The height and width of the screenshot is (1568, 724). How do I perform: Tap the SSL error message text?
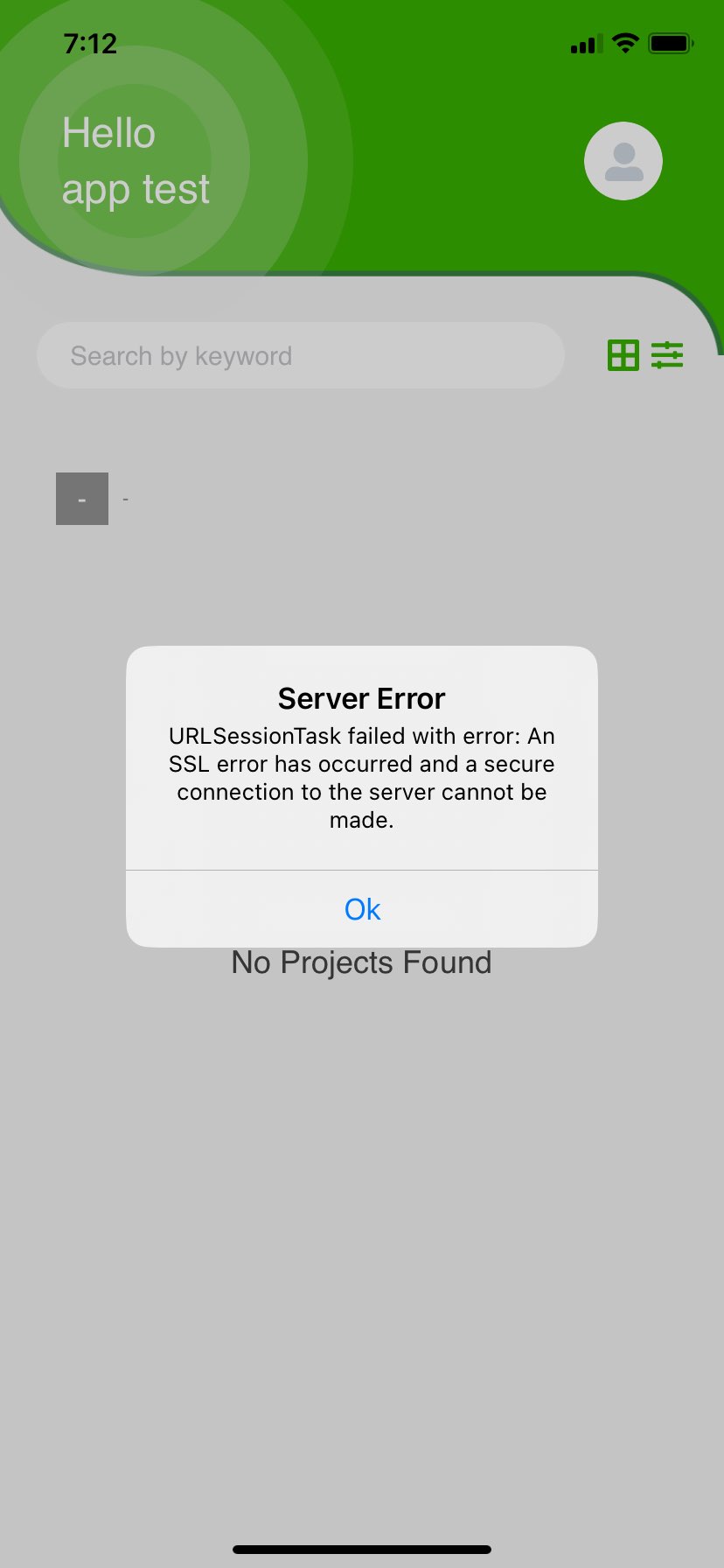[x=362, y=778]
